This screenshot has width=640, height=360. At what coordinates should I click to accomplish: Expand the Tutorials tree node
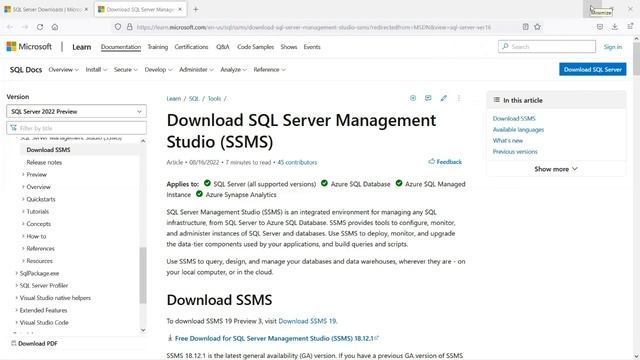pos(23,211)
